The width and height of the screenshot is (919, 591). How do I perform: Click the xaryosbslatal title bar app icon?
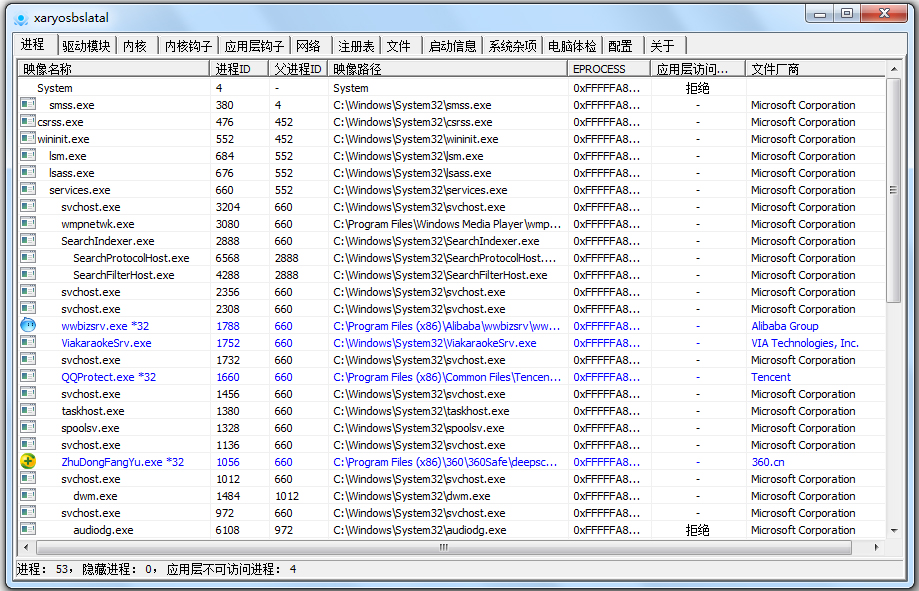tap(20, 17)
